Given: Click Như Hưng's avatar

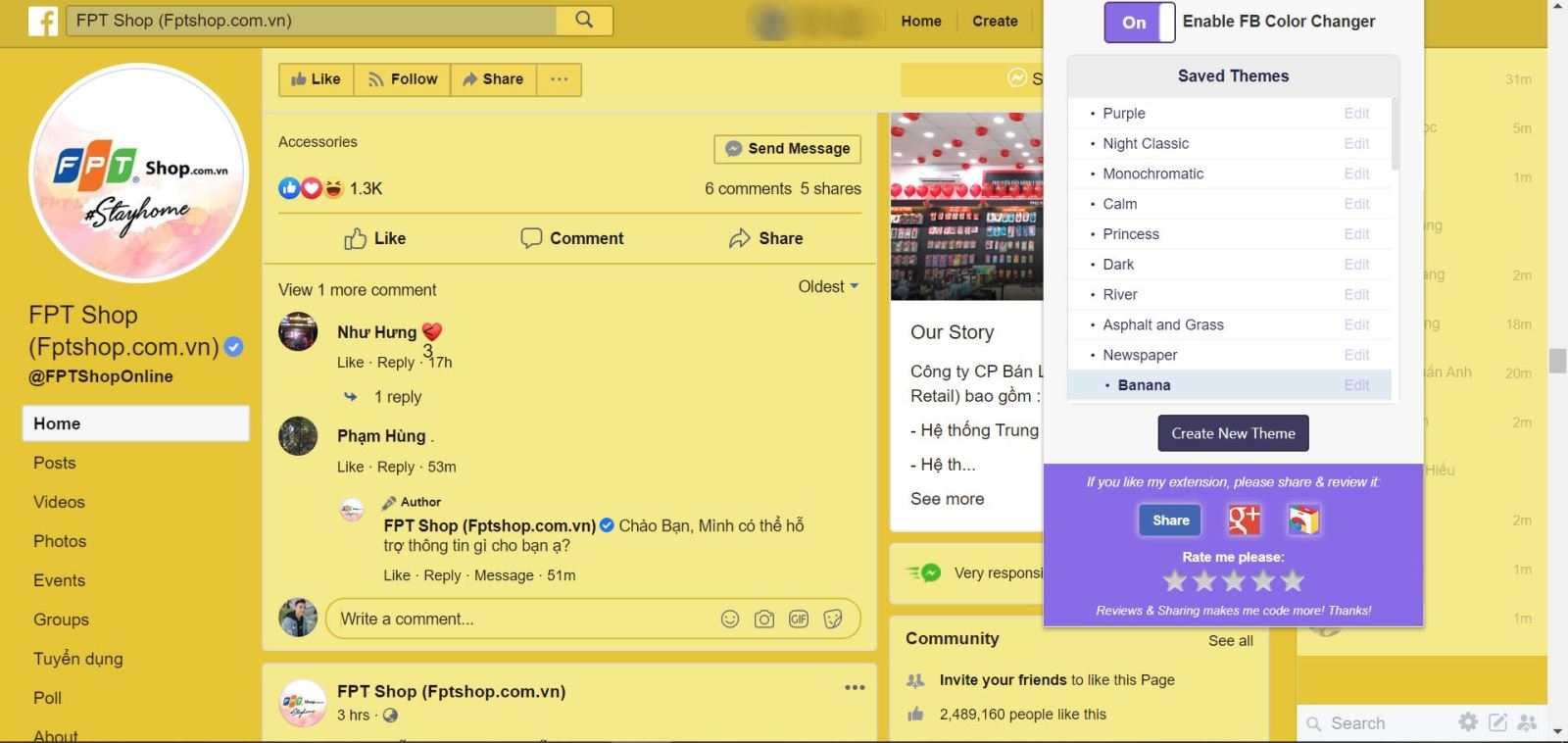Looking at the screenshot, I should (298, 331).
